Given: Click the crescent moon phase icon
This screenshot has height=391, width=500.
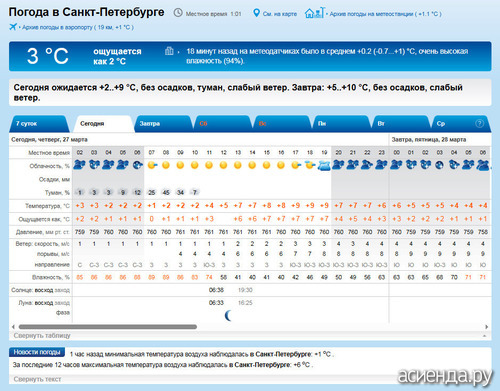Looking at the screenshot, I should pos(228,315).
